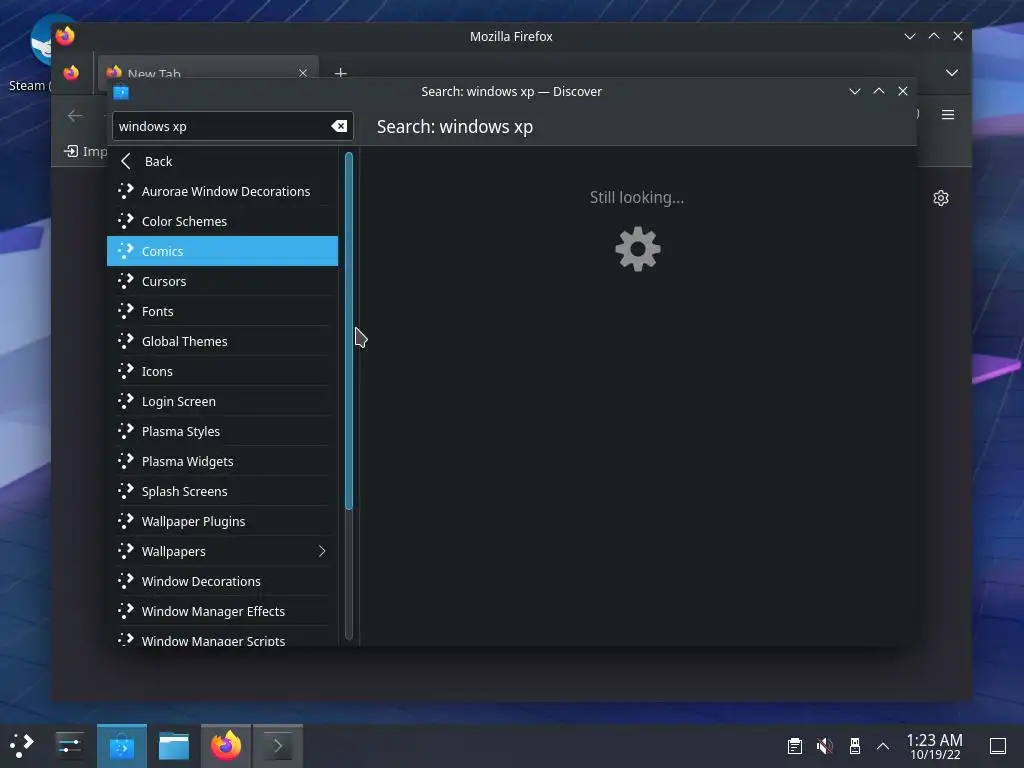The height and width of the screenshot is (768, 1024).
Task: Click the Plasma icon beside Global Themes
Action: 125,341
